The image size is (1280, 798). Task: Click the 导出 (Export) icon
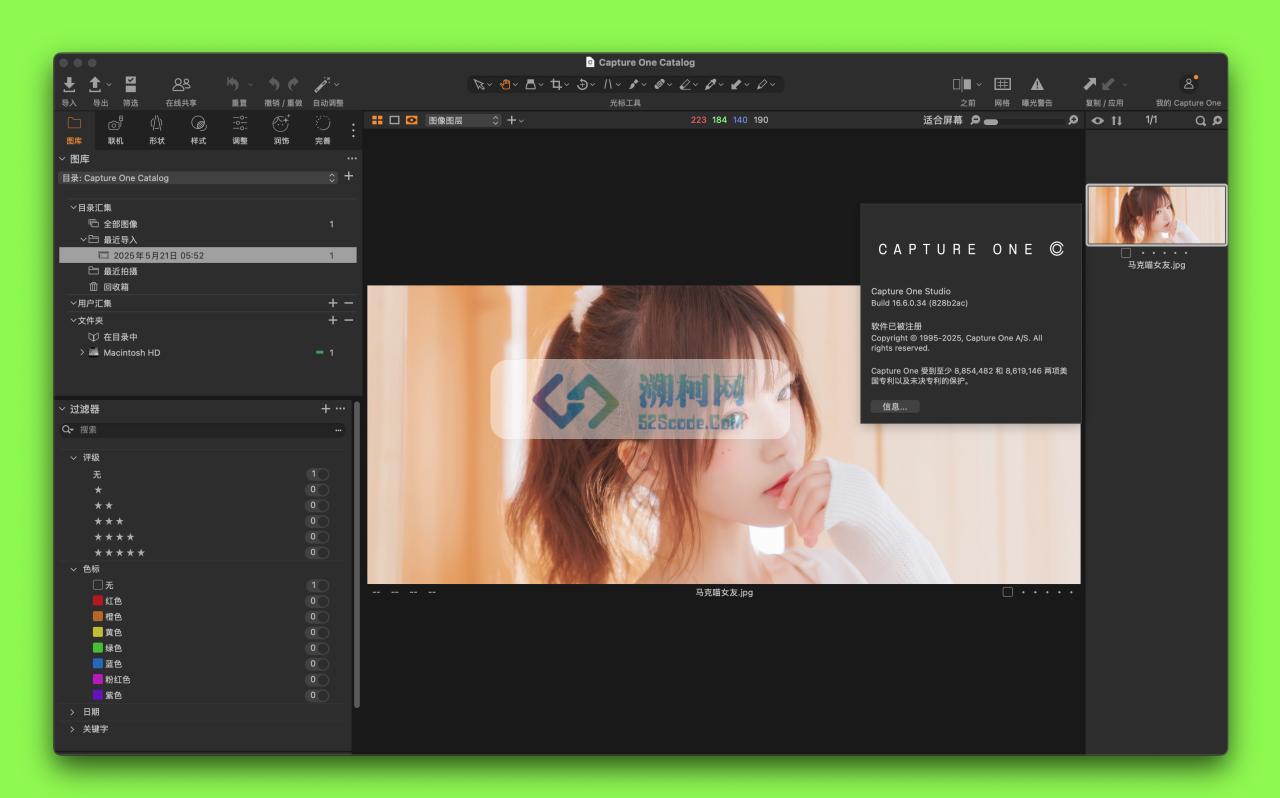click(95, 85)
